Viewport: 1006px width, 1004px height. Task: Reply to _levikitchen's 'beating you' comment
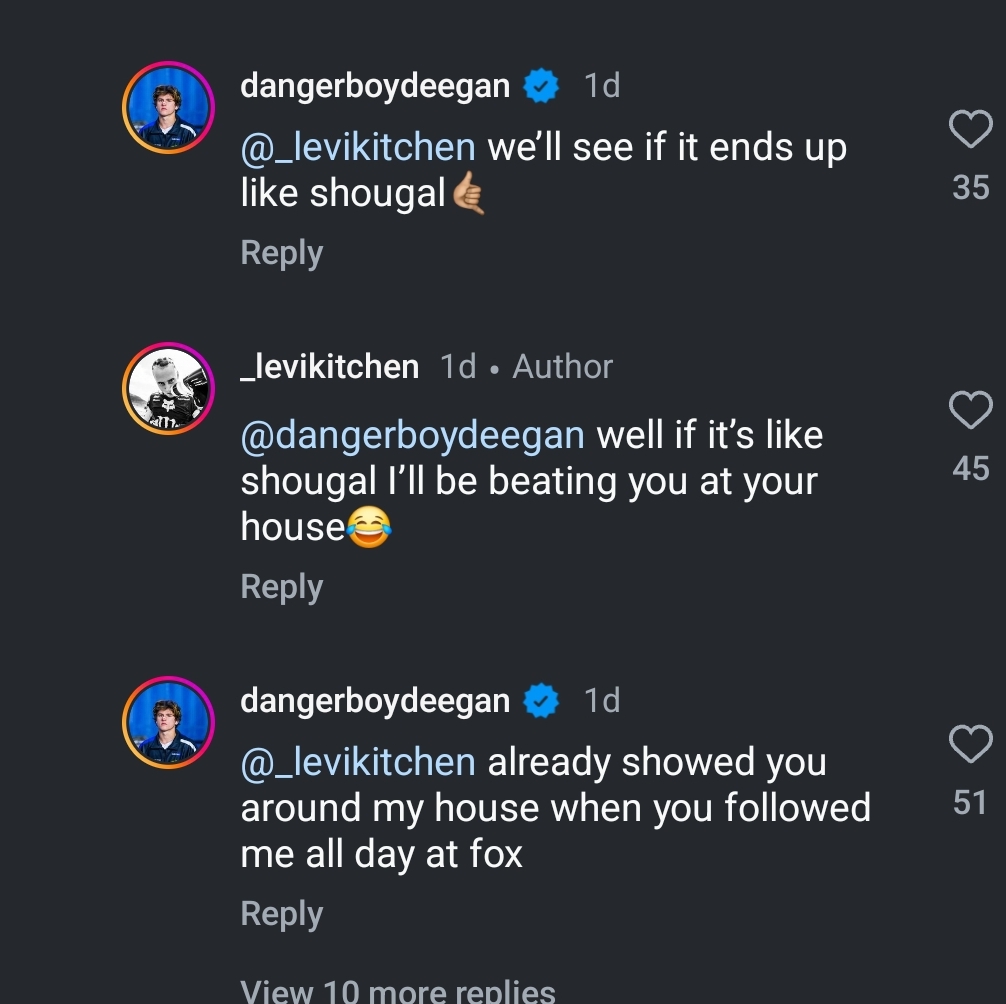point(282,587)
